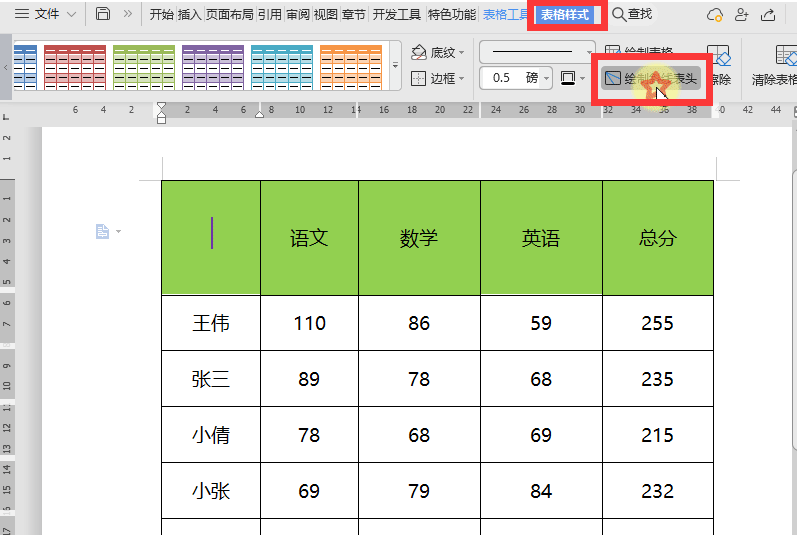Expand the table styles gallery arrow
Viewport: 797px width, 535px height.
395,66
